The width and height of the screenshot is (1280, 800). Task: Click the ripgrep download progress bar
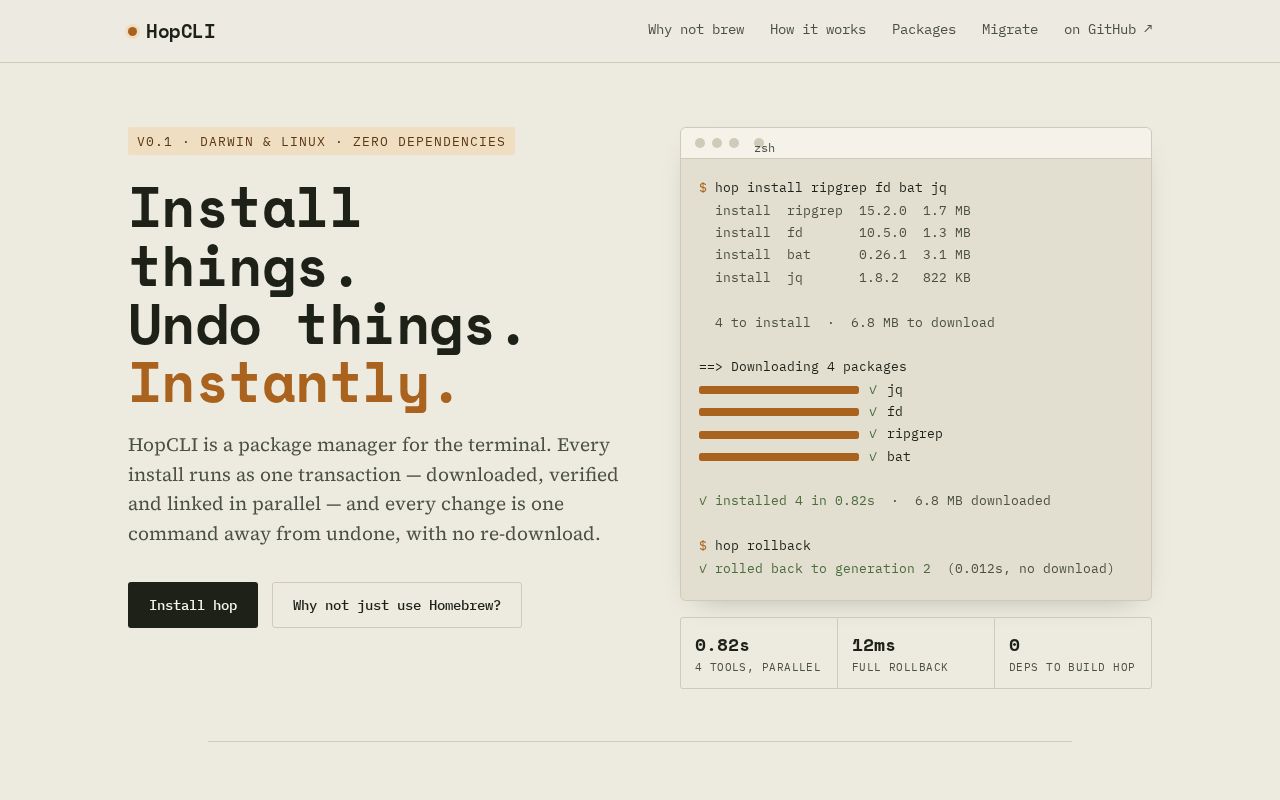(779, 435)
